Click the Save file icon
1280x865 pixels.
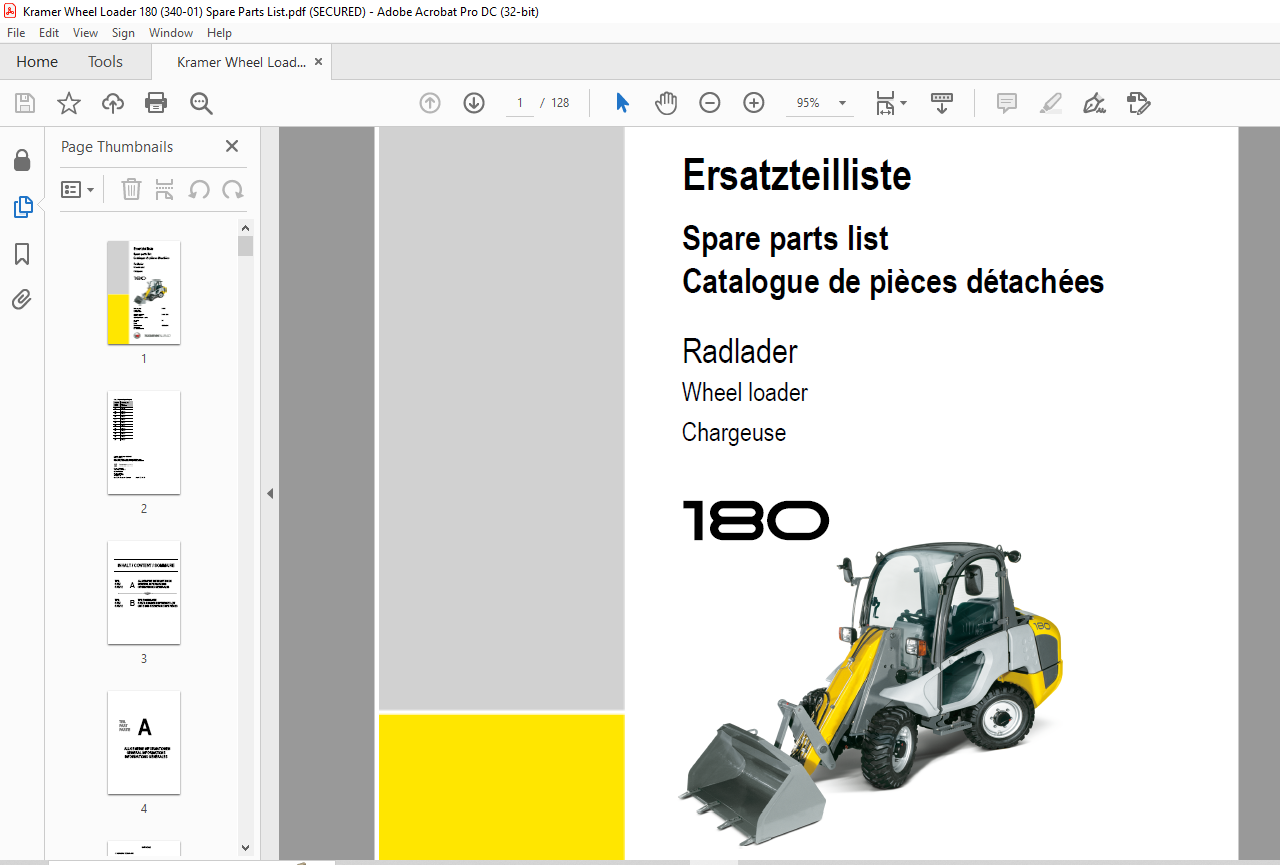[x=25, y=103]
